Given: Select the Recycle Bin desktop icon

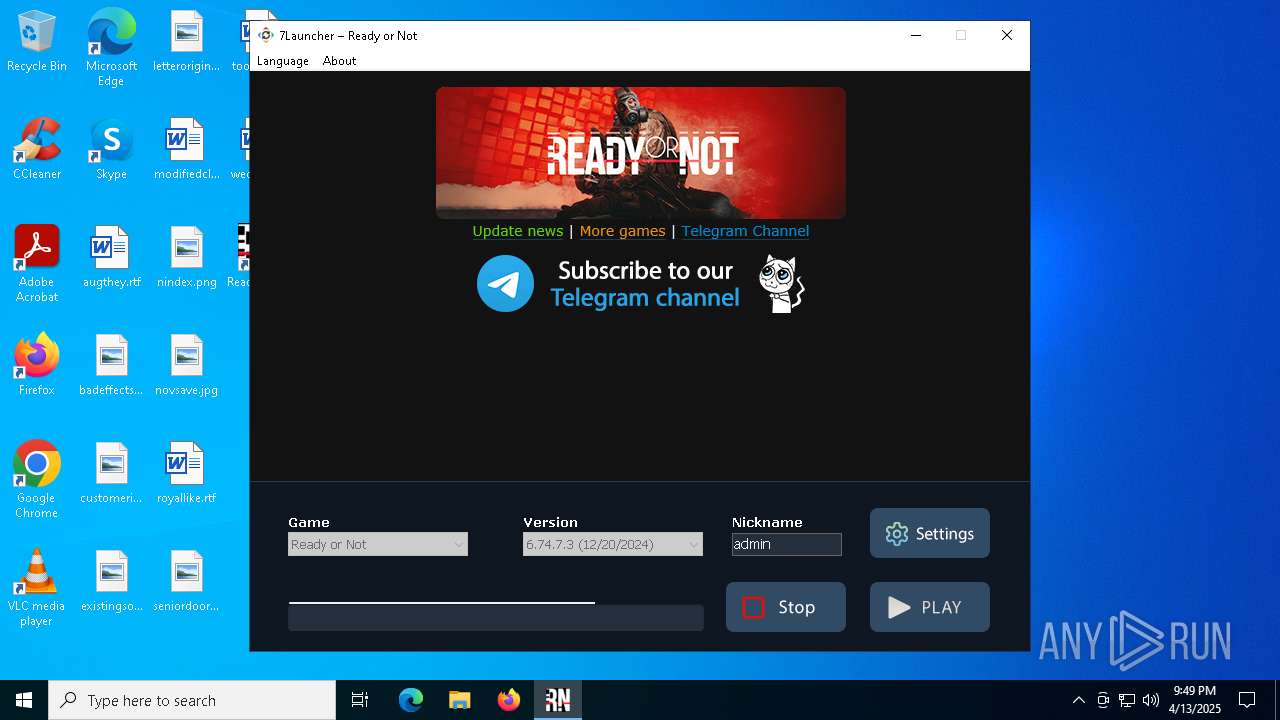Looking at the screenshot, I should point(37,42).
